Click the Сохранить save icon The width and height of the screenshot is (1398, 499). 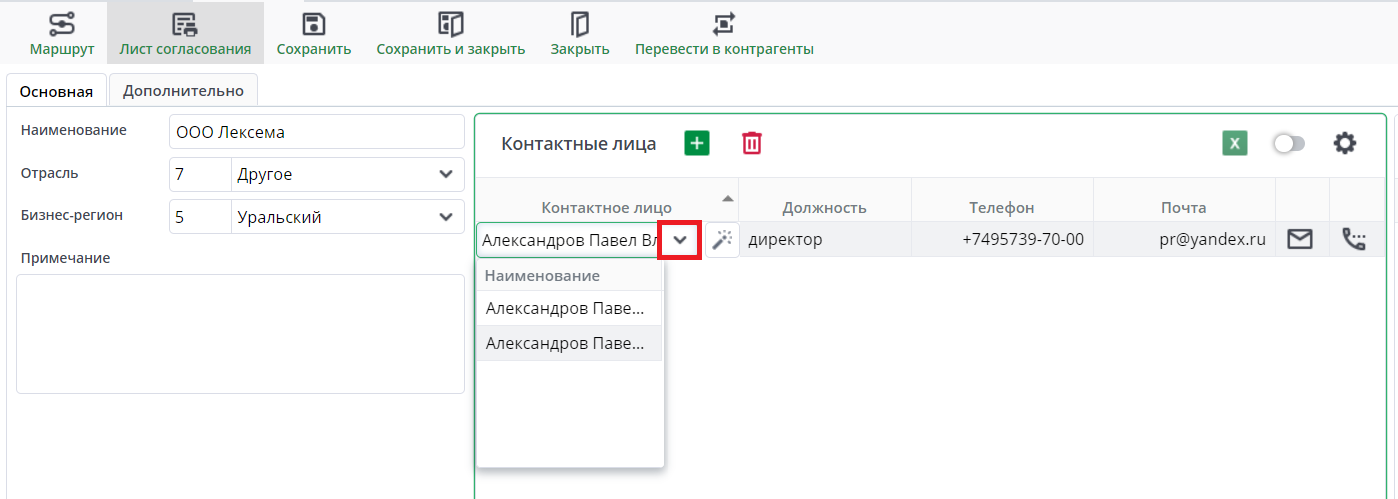[x=314, y=25]
